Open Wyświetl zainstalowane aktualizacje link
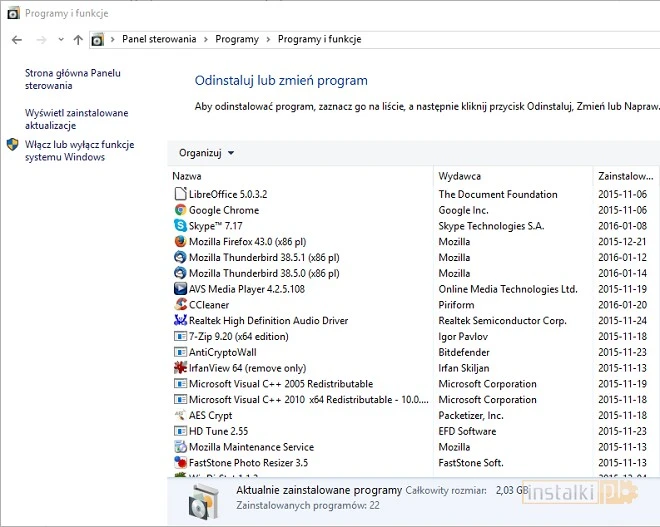 pyautogui.click(x=76, y=120)
